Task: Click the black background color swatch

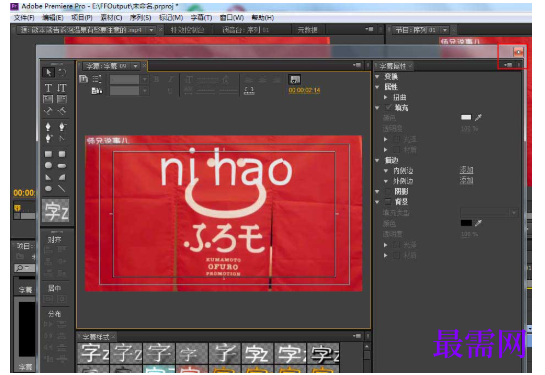Action: [x=466, y=223]
